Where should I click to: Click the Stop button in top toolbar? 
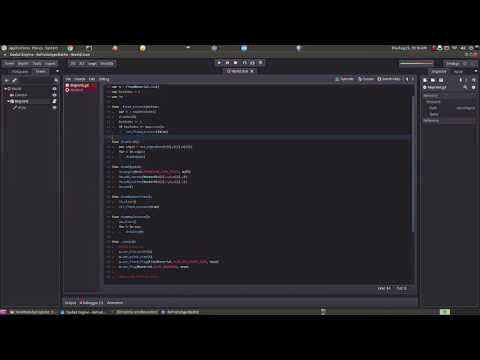(x=236, y=63)
